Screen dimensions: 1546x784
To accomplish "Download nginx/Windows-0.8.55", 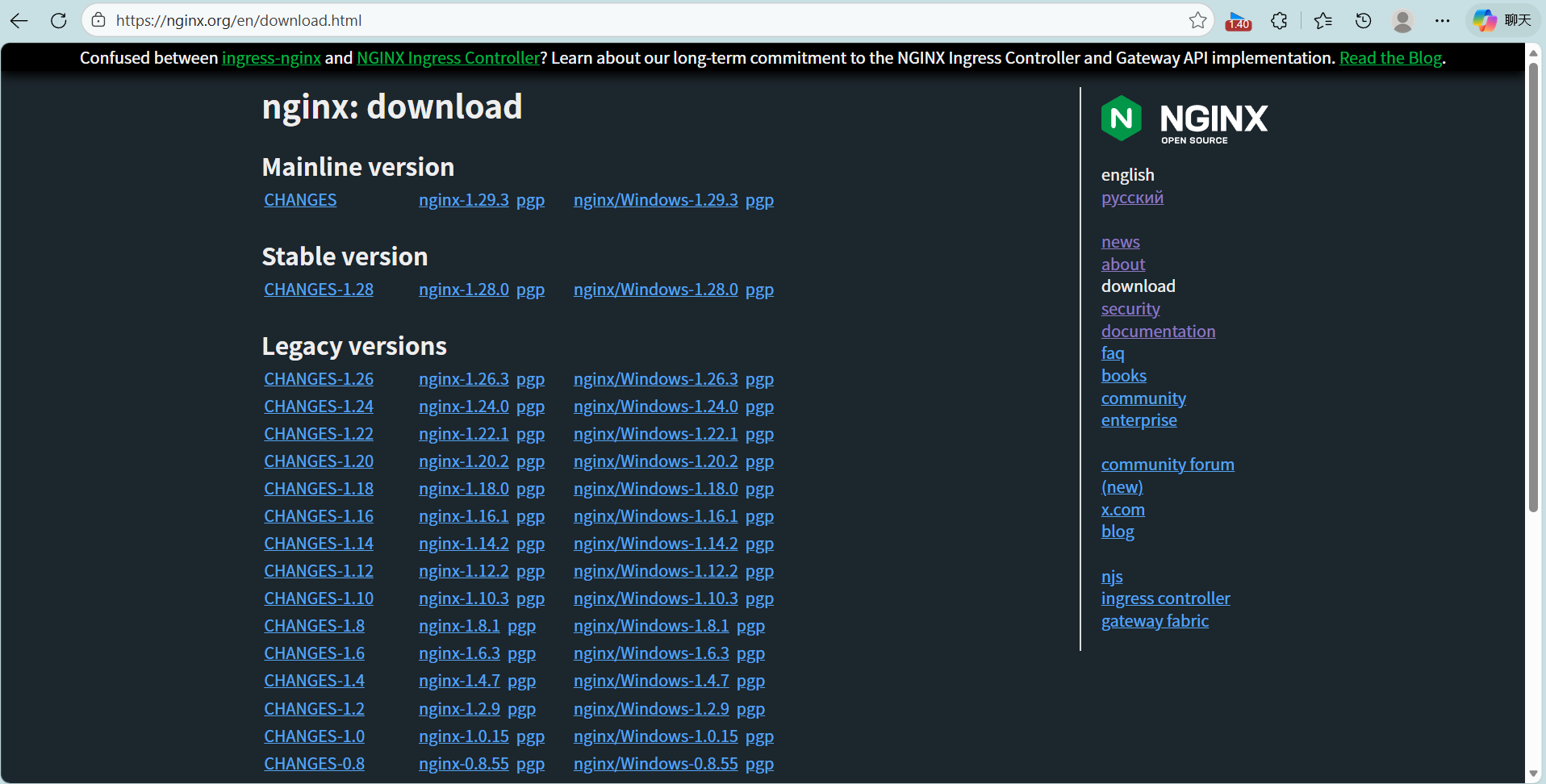I will click(x=655, y=764).
